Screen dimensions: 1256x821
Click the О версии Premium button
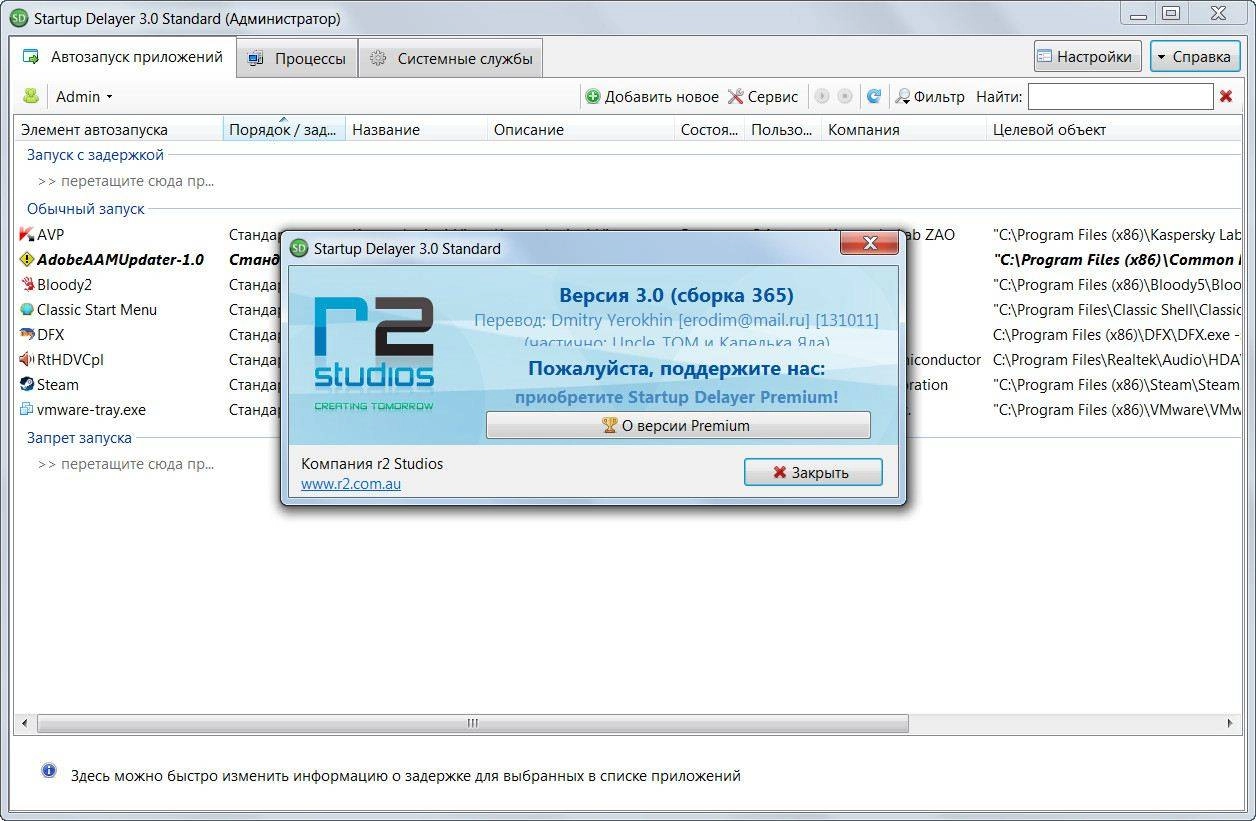coord(678,425)
